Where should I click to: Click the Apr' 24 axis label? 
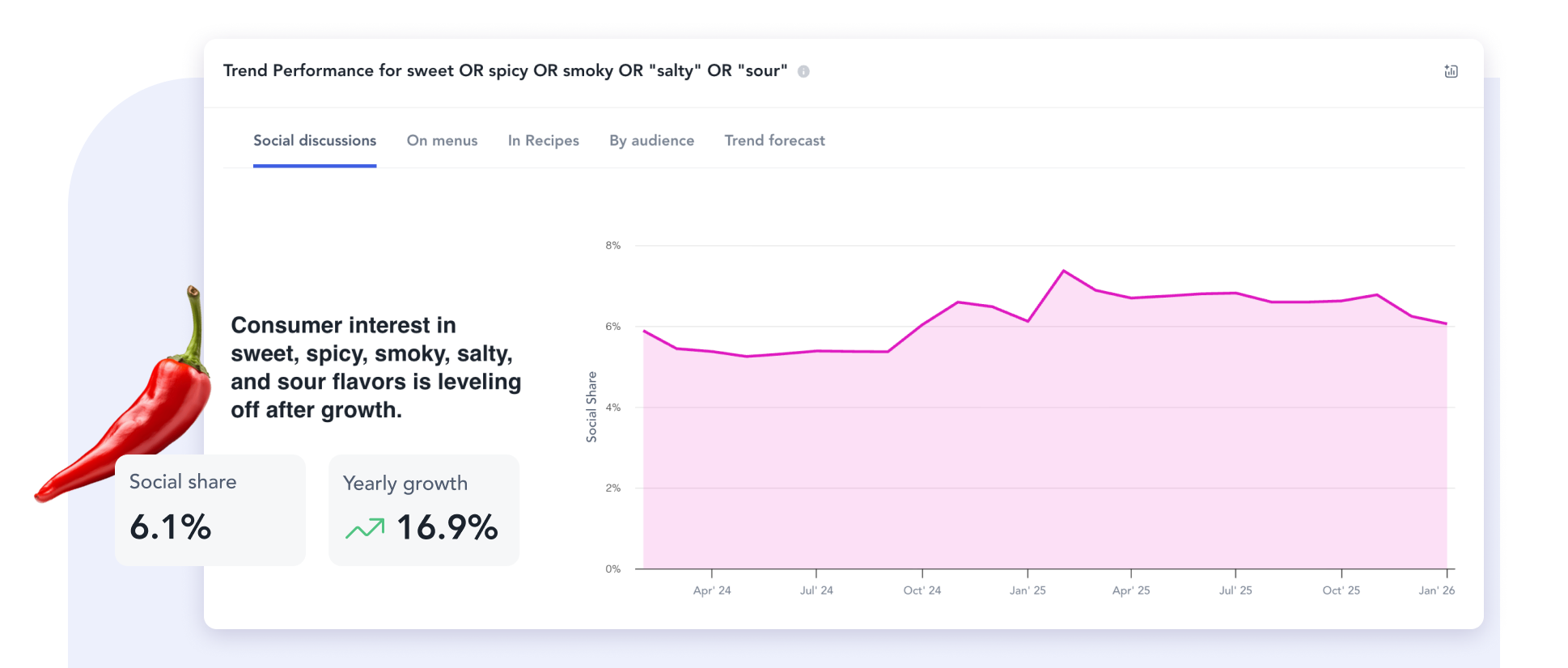click(712, 590)
